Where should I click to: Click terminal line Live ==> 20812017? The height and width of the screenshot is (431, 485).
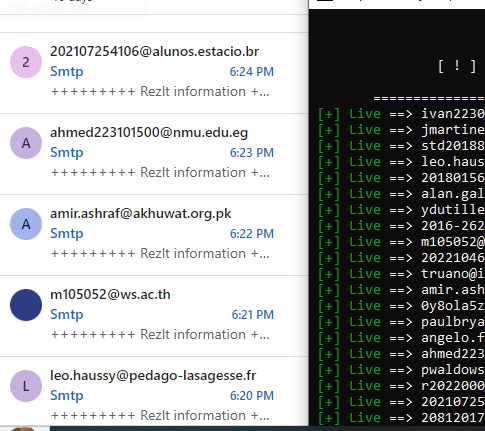(x=401, y=418)
